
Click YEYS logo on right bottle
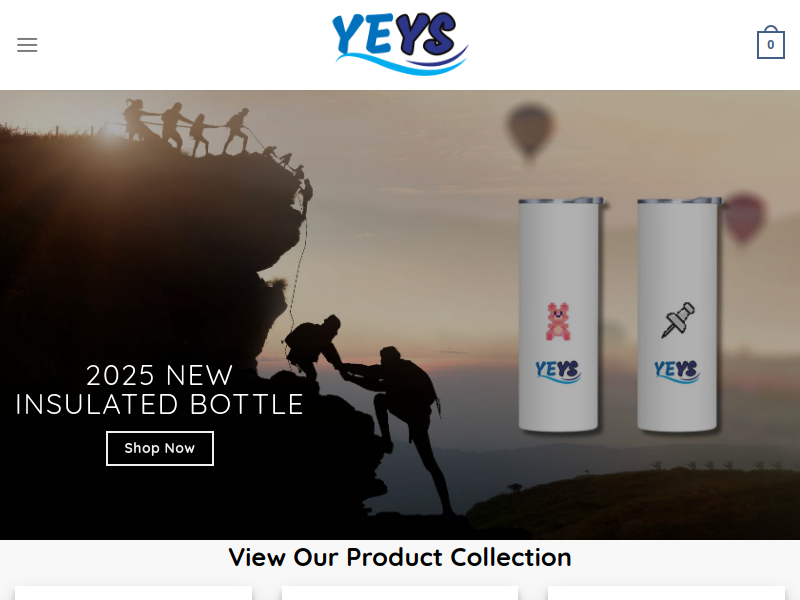(x=677, y=371)
